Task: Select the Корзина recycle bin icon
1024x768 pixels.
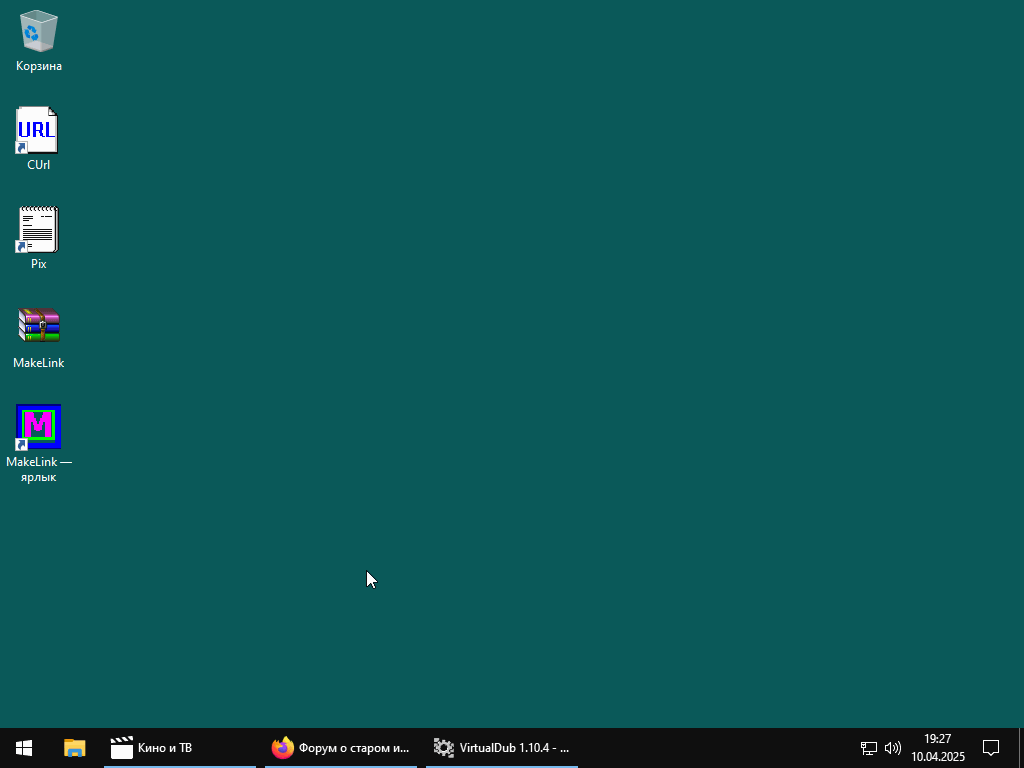Action: (x=39, y=31)
